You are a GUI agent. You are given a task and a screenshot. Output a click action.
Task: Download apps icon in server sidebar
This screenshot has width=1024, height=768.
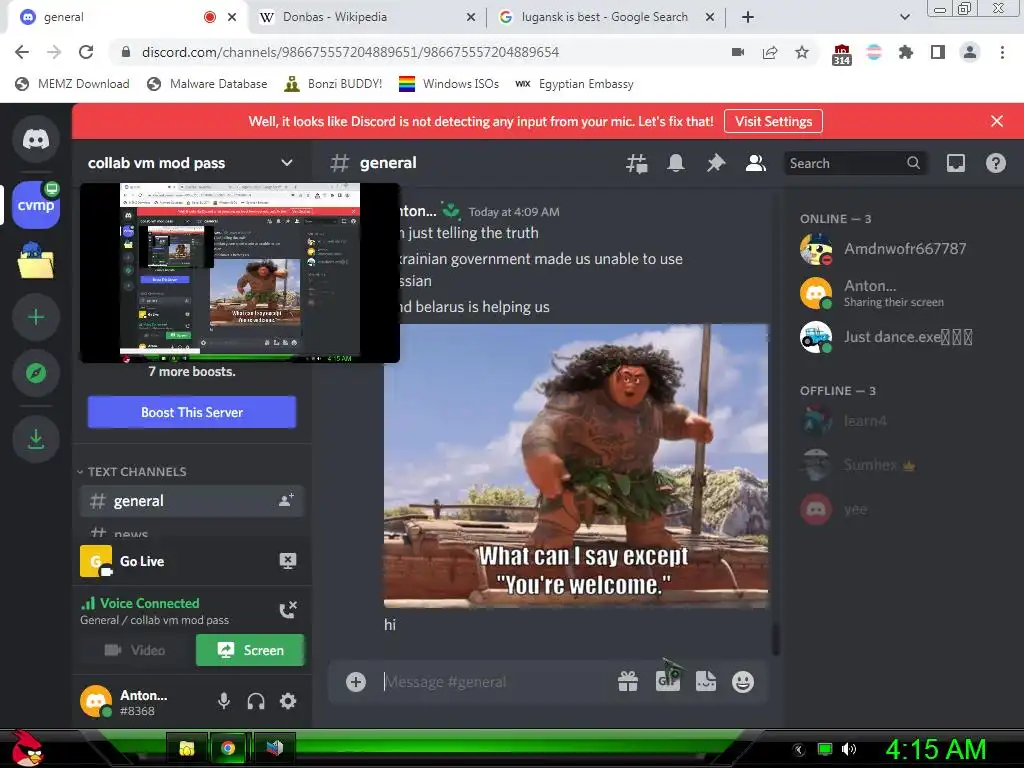36,439
